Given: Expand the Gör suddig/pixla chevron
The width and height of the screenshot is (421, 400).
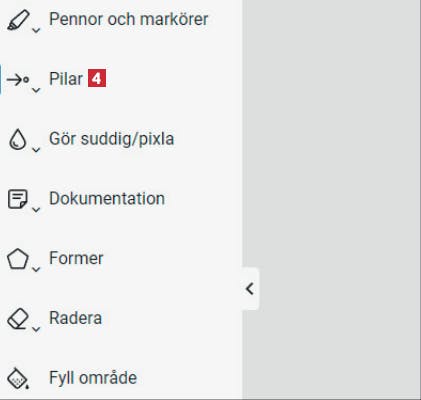Looking at the screenshot, I should tap(36, 150).
